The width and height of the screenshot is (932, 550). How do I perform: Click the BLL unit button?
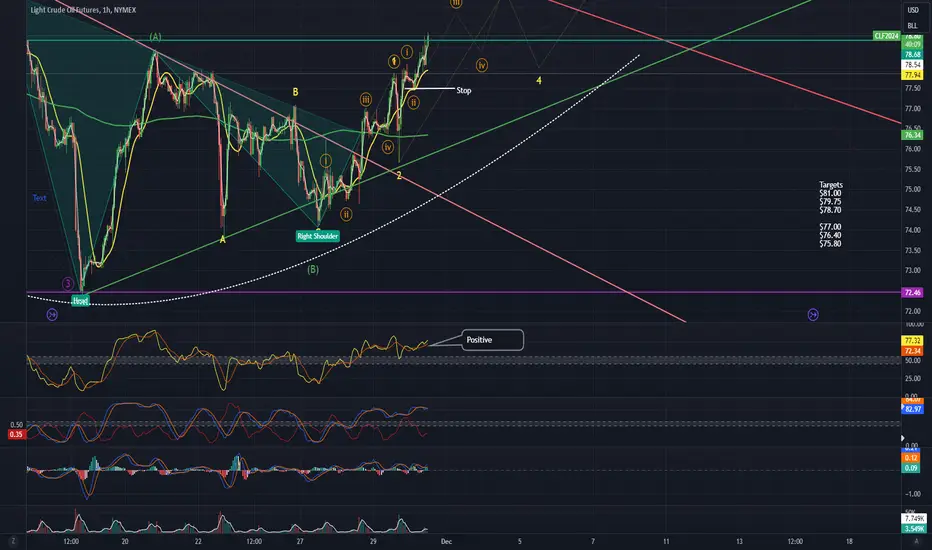(x=912, y=26)
